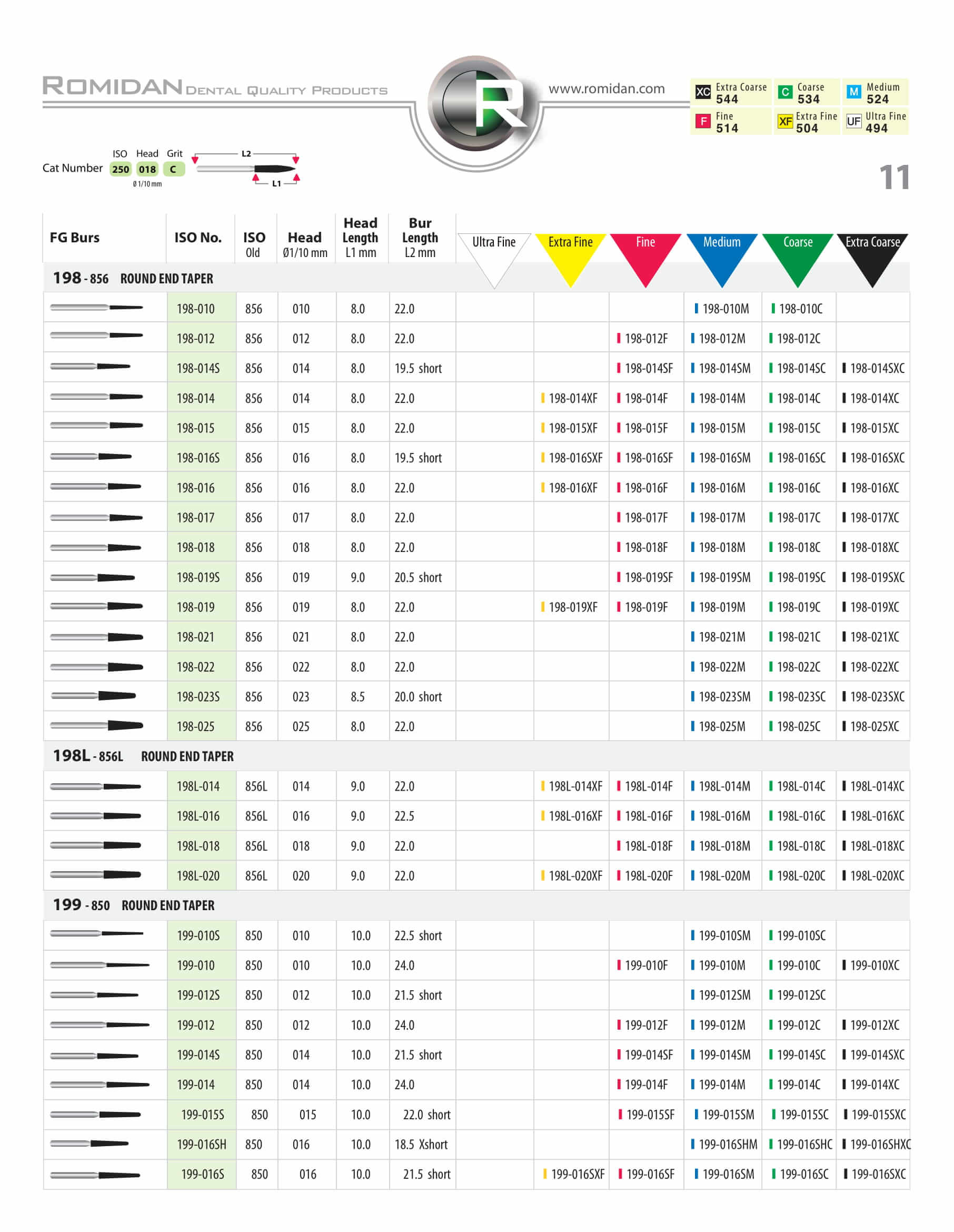This screenshot has height=1232, width=954.
Task: Click the bur image in row 199-012S
Action: click(94, 995)
